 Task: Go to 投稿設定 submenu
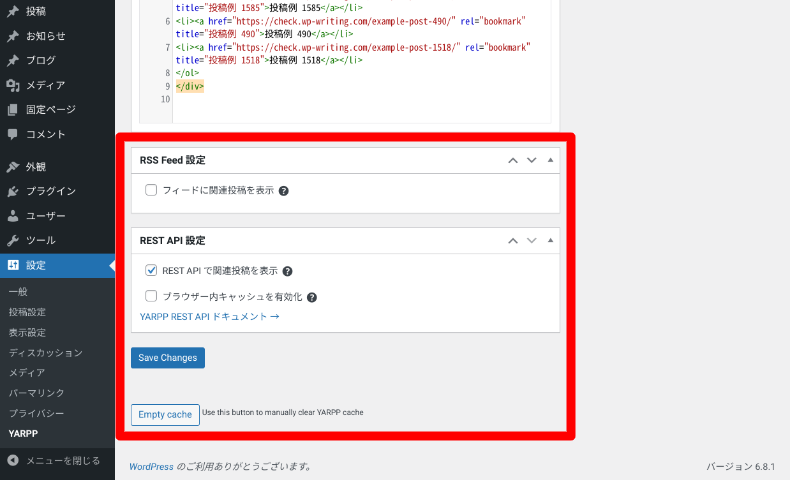pyautogui.click(x=27, y=312)
